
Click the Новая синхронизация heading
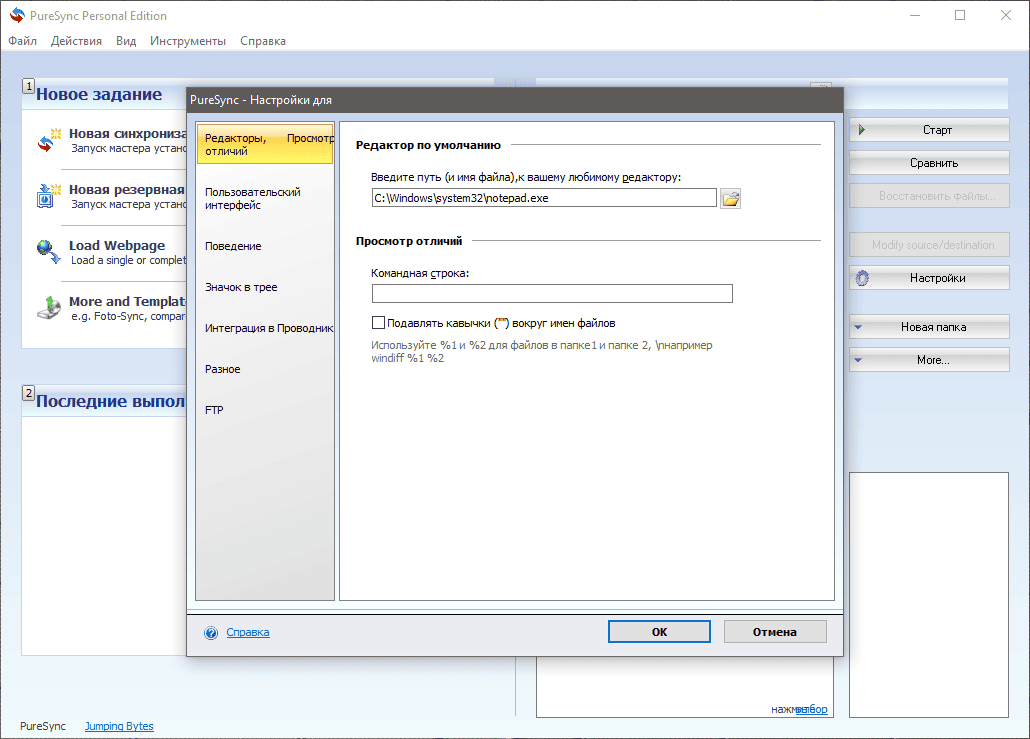pyautogui.click(x=127, y=133)
